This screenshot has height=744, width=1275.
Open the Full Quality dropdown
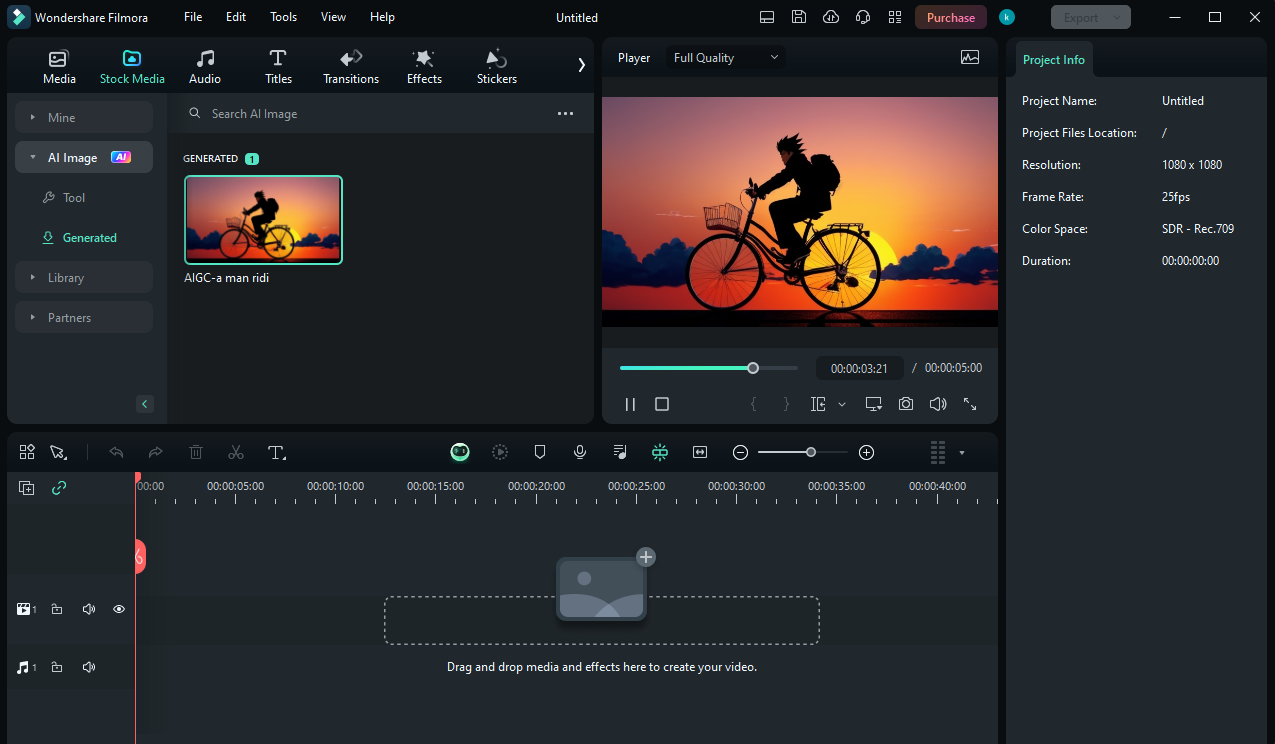click(x=726, y=58)
